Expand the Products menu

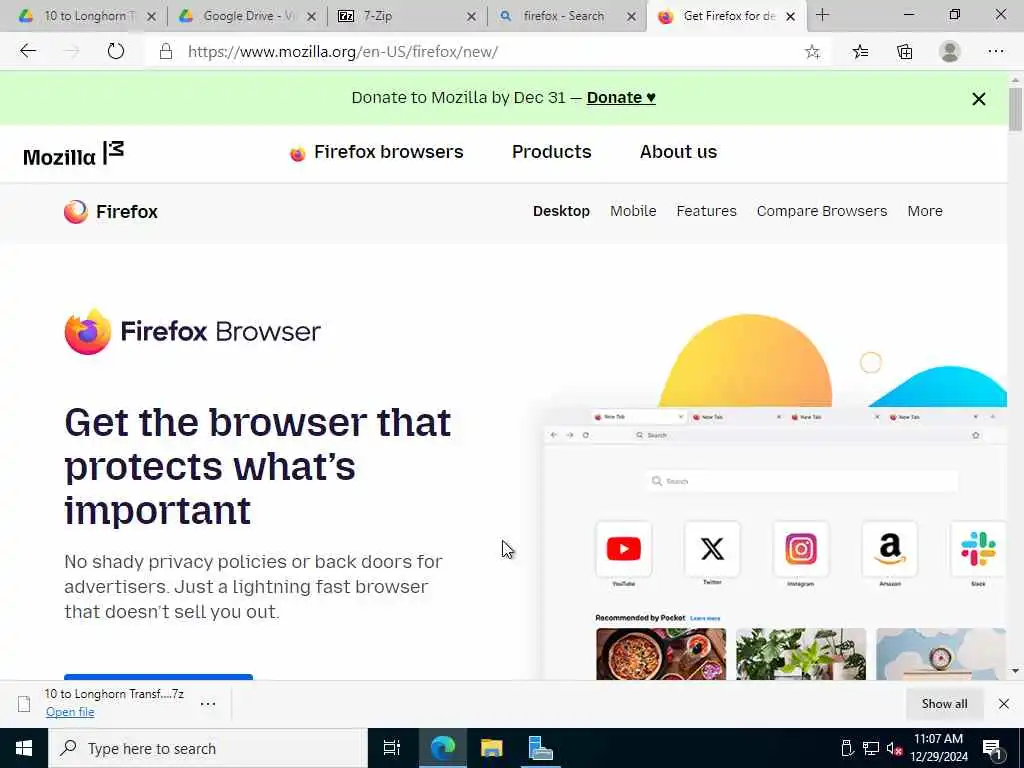552,152
